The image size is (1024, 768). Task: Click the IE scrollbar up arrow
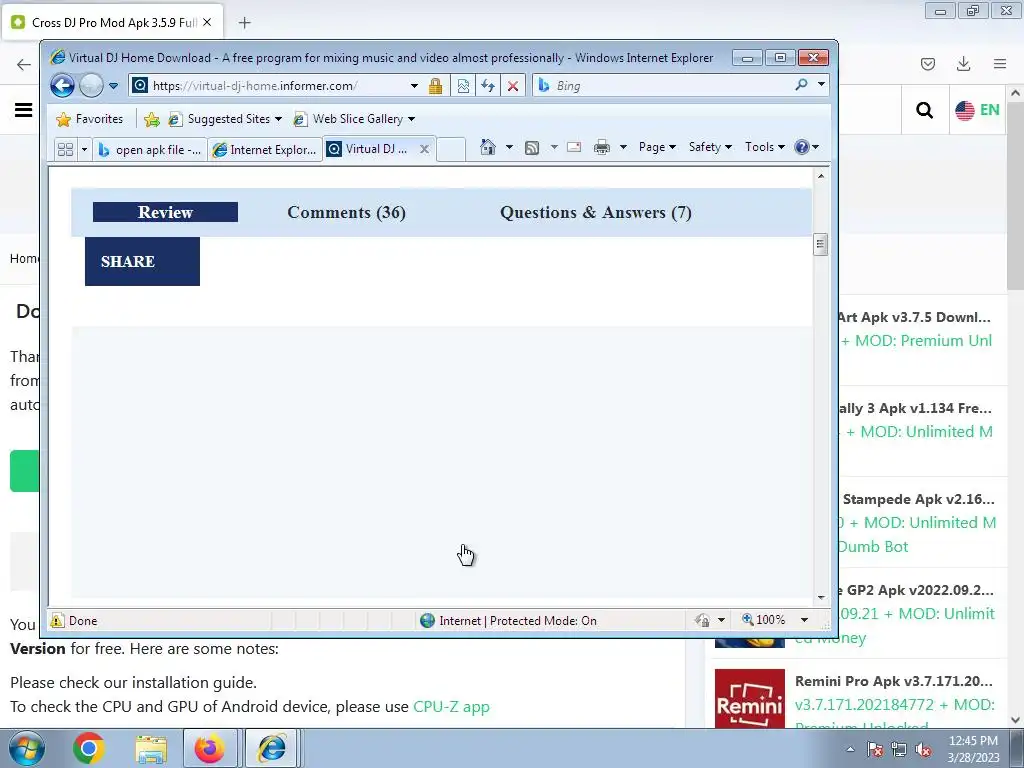tap(821, 176)
